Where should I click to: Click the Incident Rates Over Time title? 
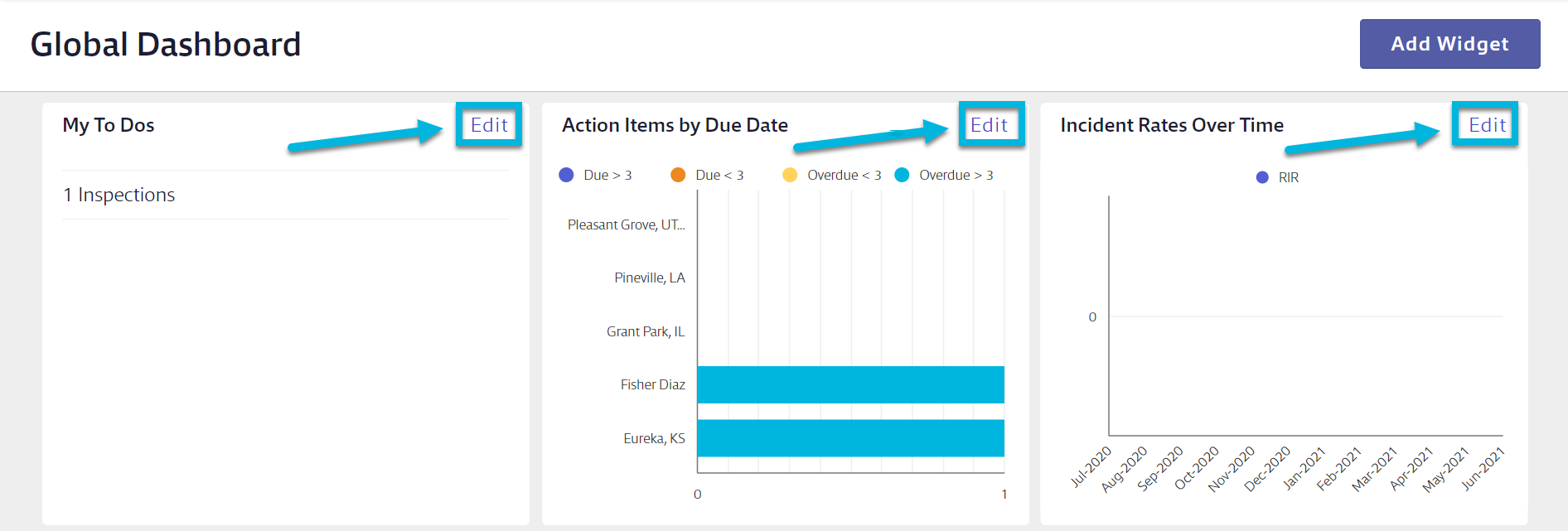(1172, 125)
